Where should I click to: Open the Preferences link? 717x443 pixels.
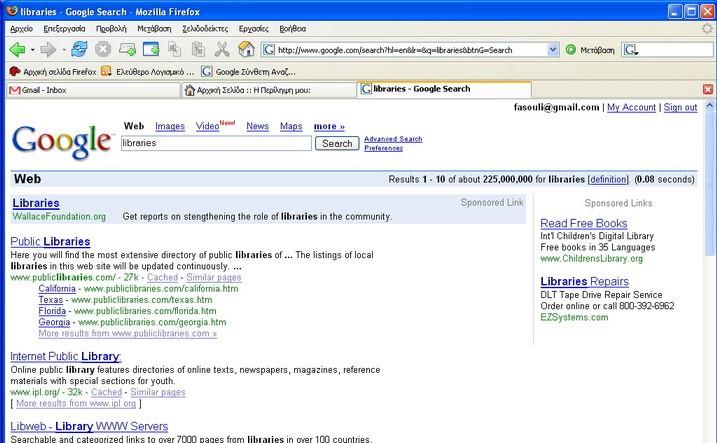(383, 148)
